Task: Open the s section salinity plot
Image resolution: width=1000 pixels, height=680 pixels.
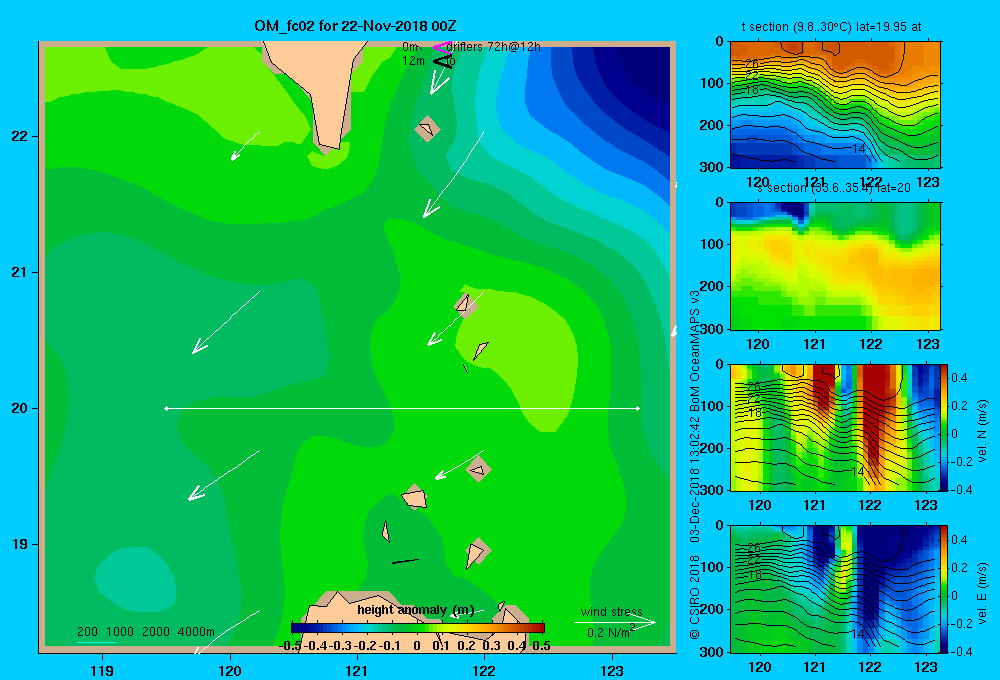Action: click(x=835, y=266)
